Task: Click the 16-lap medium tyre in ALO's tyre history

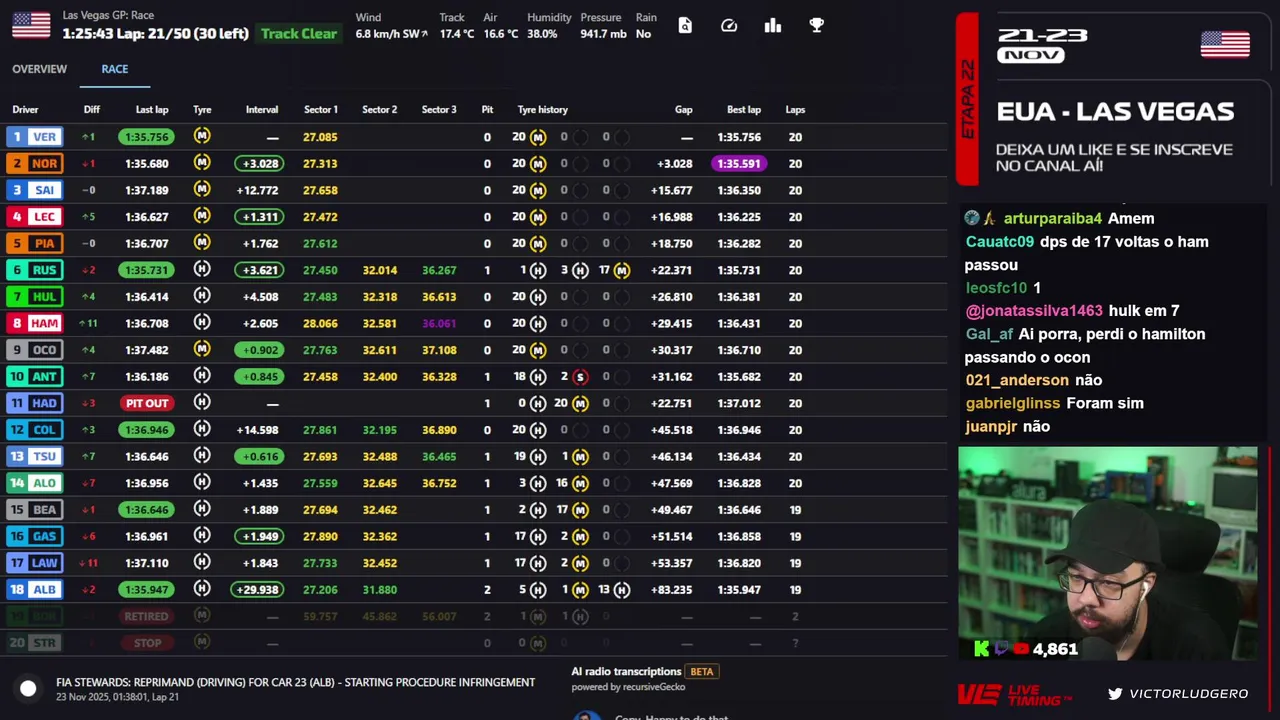Action: coord(580,484)
